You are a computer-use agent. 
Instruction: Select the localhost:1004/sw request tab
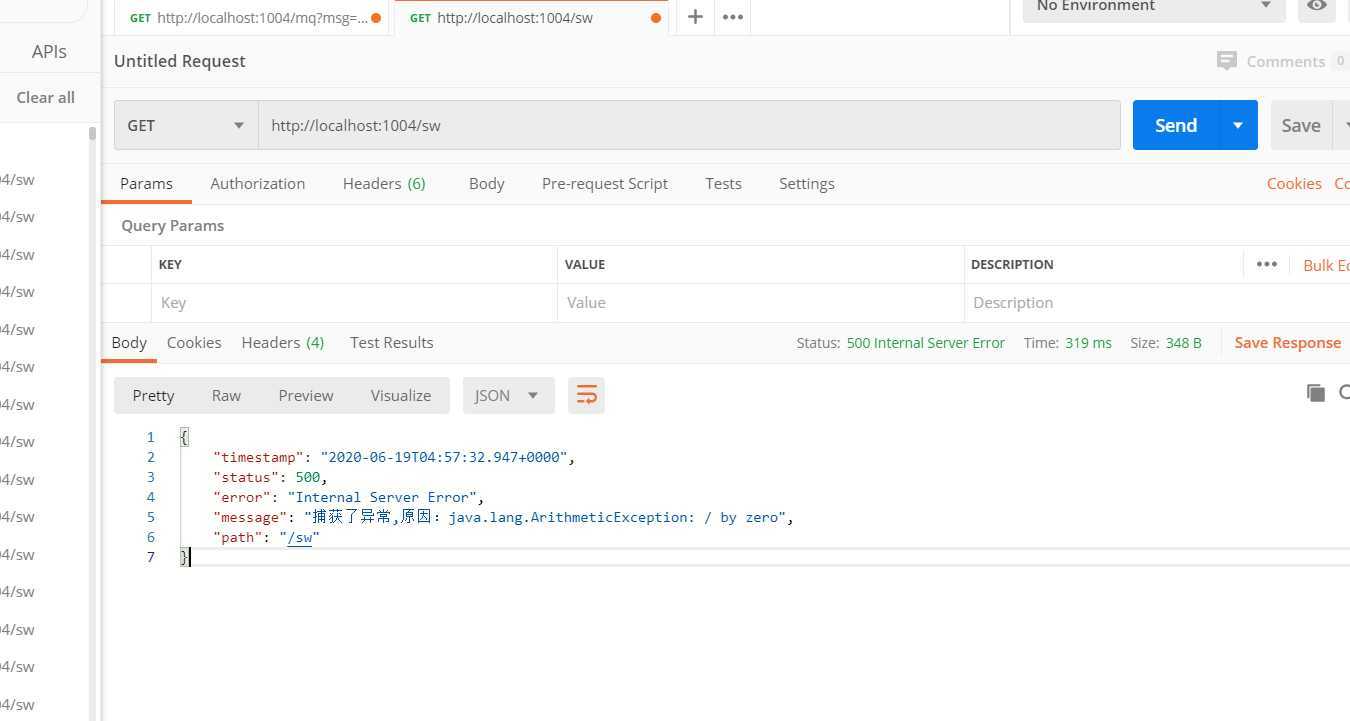(532, 18)
